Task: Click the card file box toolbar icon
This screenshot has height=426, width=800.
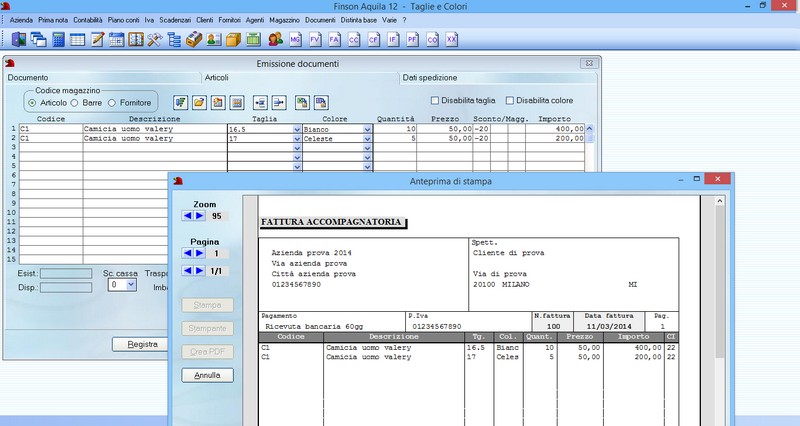Action: (x=194, y=39)
